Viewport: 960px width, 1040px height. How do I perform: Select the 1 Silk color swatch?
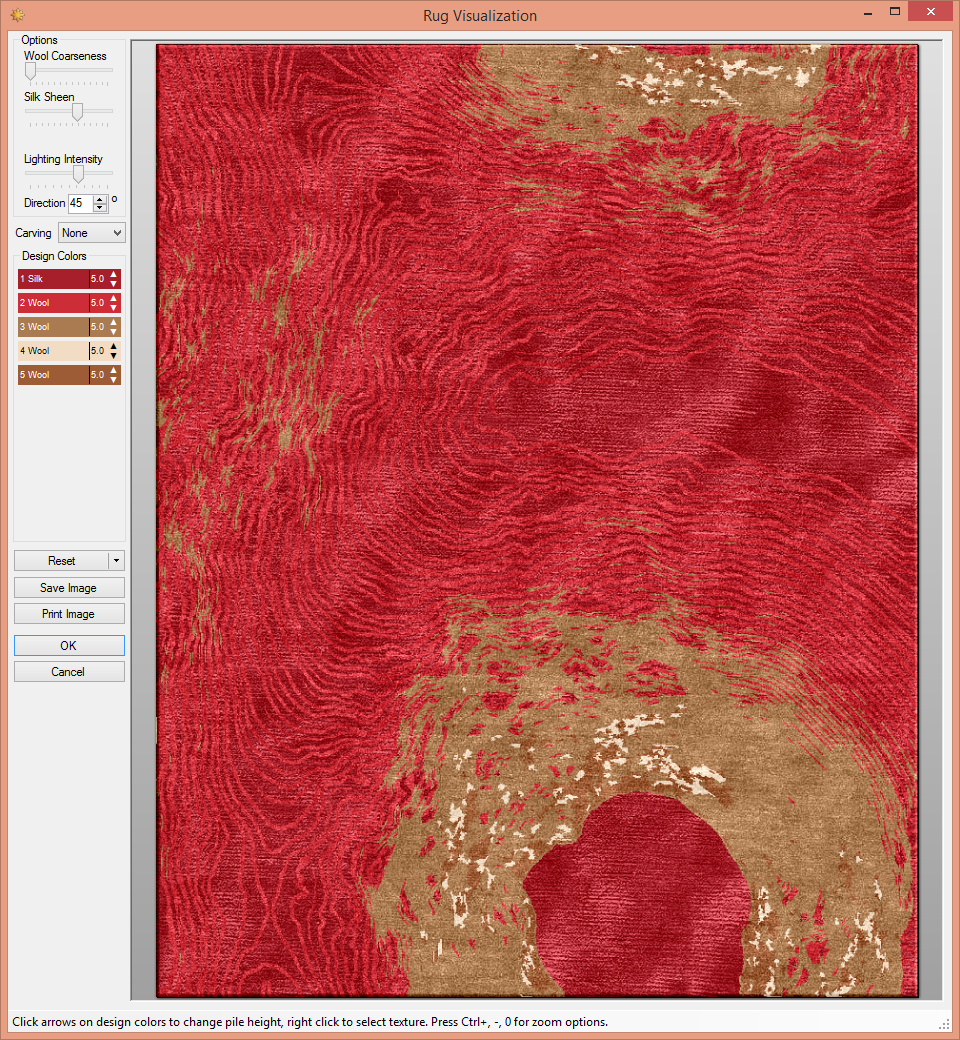[x=52, y=279]
